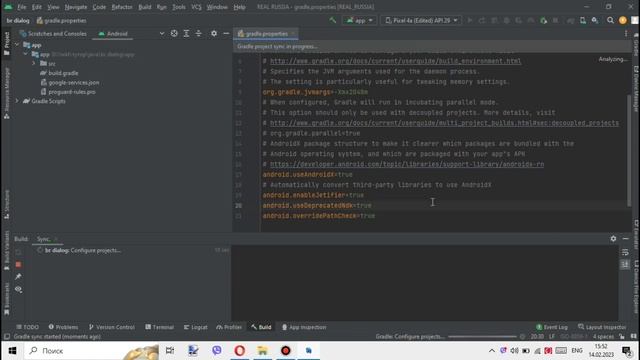Open the project view chevron dropdown

tap(162, 34)
